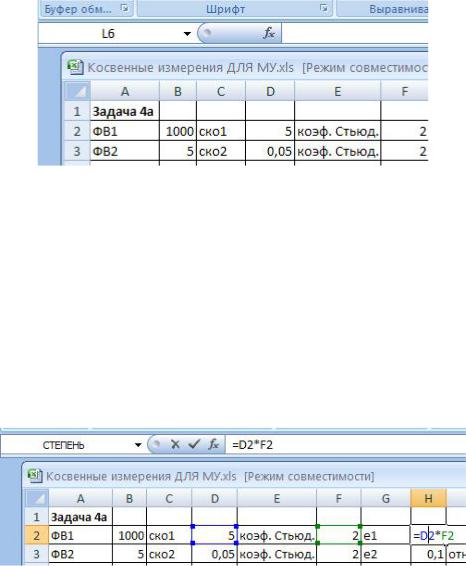Click blue-outlined cell D2 in the lower sheet
This screenshot has width=466, height=566.
coord(214,535)
